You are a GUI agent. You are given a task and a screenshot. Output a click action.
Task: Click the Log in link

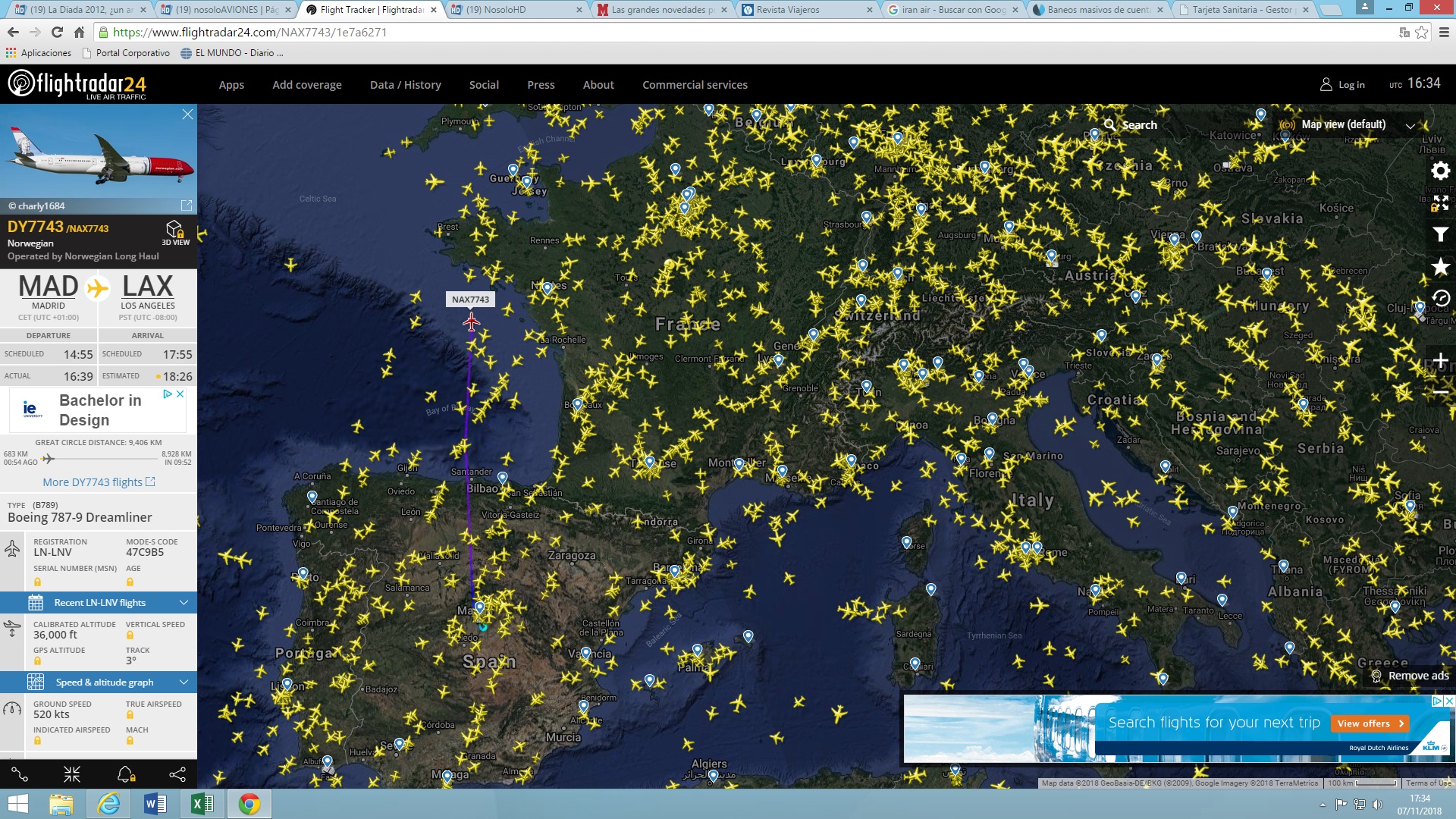point(1351,85)
